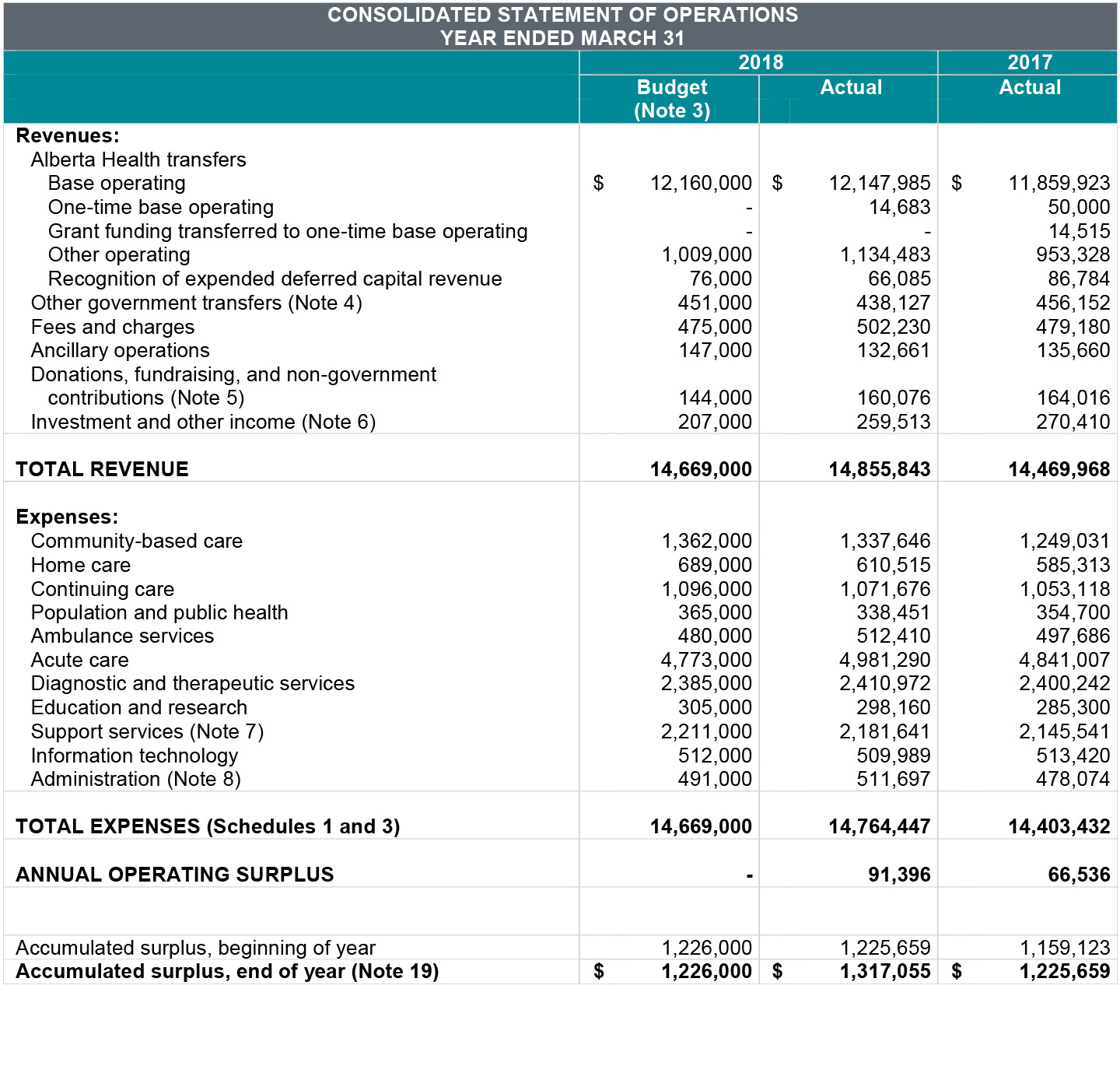This screenshot has width=1120, height=1066.
Task: Click the 50,000 value for 2017
Action: (x=1080, y=208)
